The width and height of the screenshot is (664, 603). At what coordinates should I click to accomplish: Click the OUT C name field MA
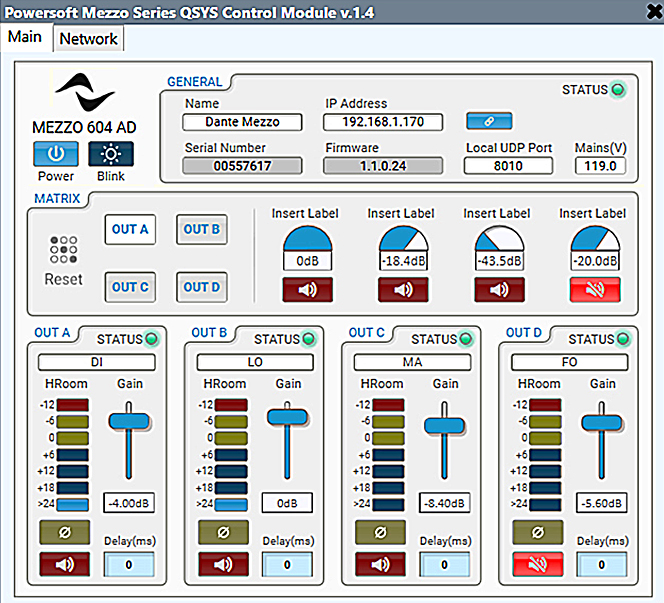point(412,362)
